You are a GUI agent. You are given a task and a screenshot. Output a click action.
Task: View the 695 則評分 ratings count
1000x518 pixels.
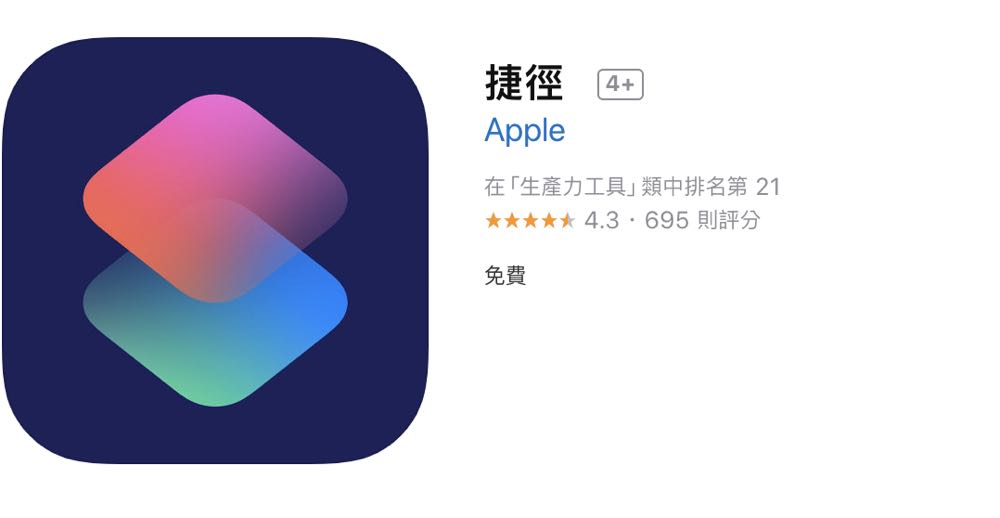702,221
